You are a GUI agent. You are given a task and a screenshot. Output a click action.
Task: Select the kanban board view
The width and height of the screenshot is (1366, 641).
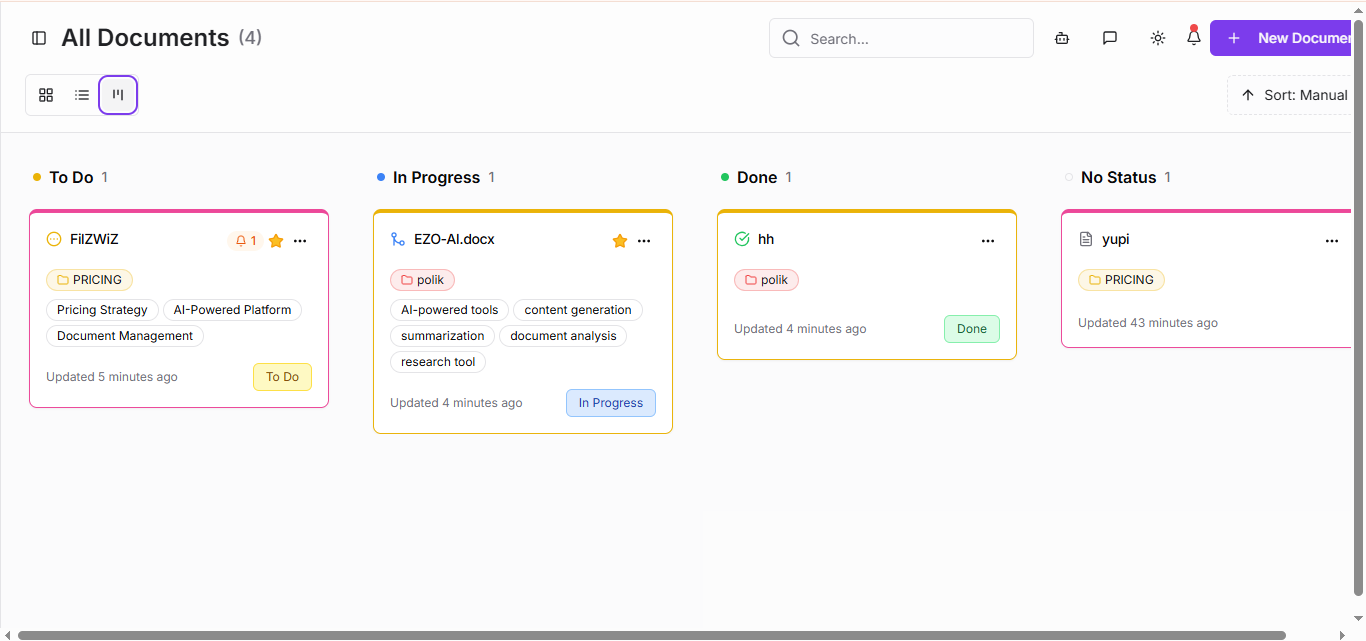[118, 95]
